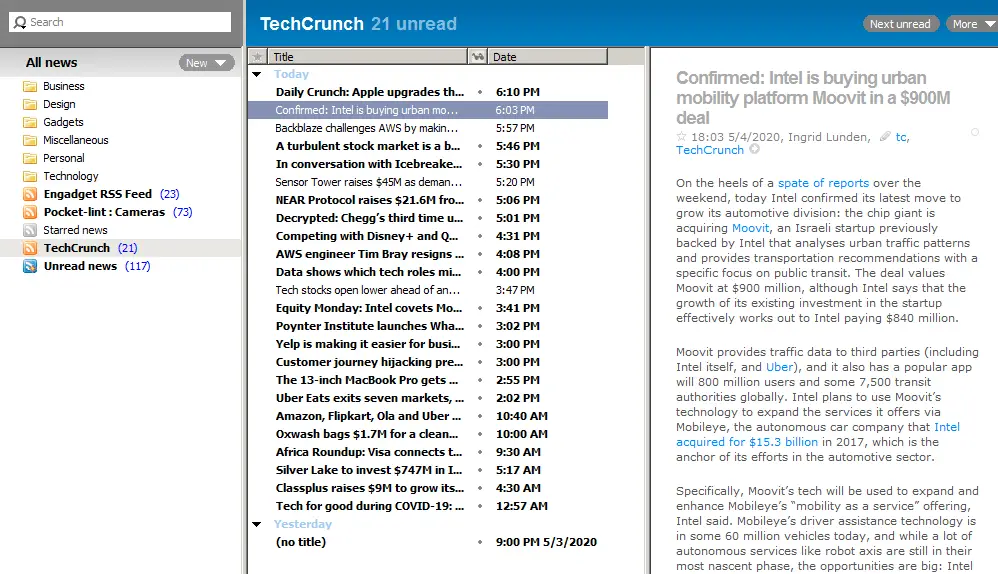Image resolution: width=998 pixels, height=574 pixels.
Task: Click the Engadget RSS Feed orange feed icon
Action: click(x=30, y=194)
